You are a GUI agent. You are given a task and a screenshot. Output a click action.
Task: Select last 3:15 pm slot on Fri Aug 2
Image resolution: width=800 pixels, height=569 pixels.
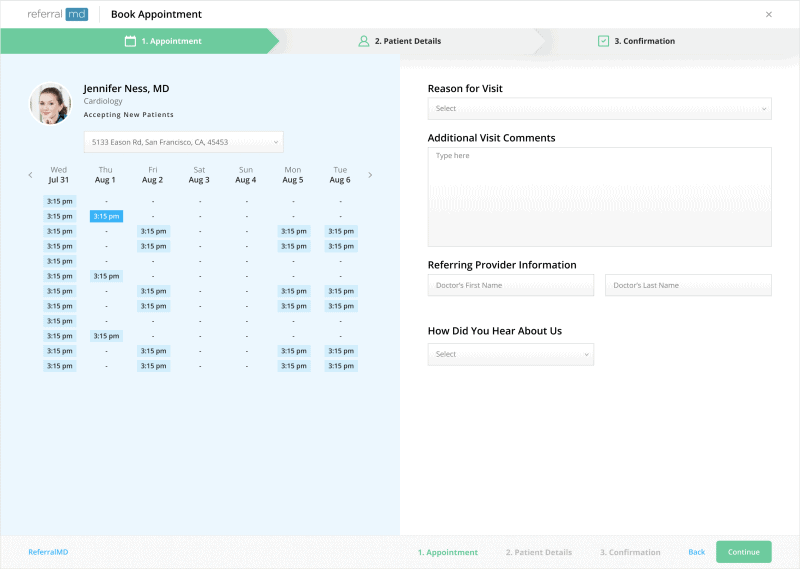[x=154, y=366]
